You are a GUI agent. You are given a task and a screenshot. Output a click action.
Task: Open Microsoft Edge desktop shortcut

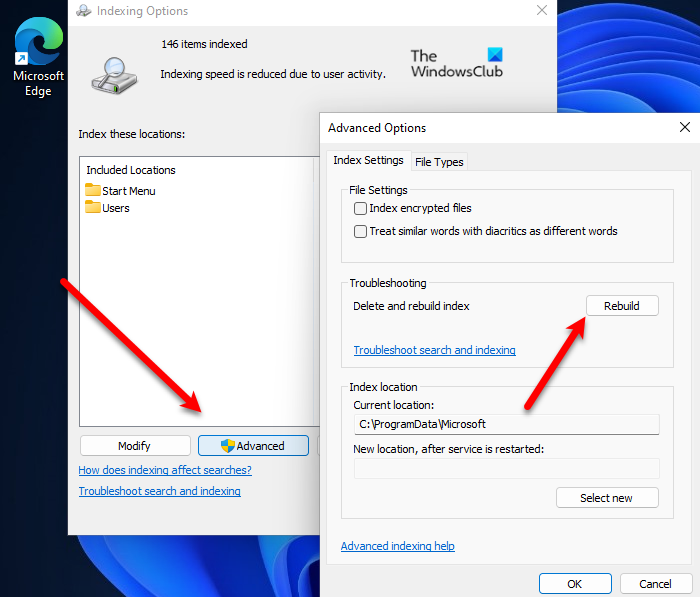click(x=38, y=57)
